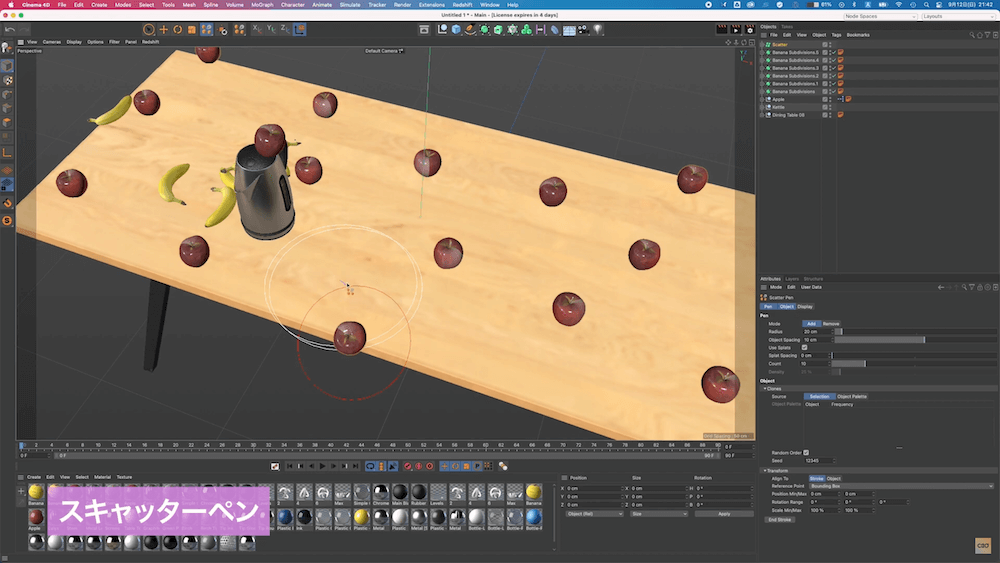The width and height of the screenshot is (1000, 563).
Task: Open the Reference Point Bounding Box dropdown
Action: [900, 486]
